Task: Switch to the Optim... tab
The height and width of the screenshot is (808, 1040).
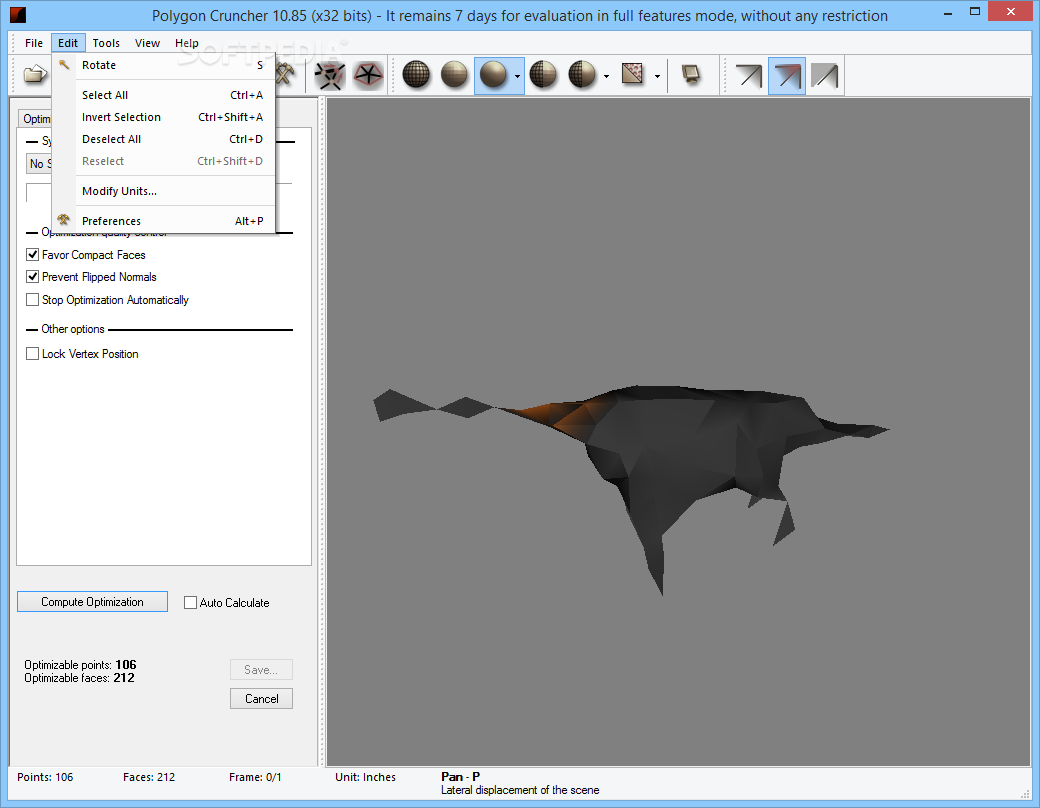Action: (x=35, y=118)
